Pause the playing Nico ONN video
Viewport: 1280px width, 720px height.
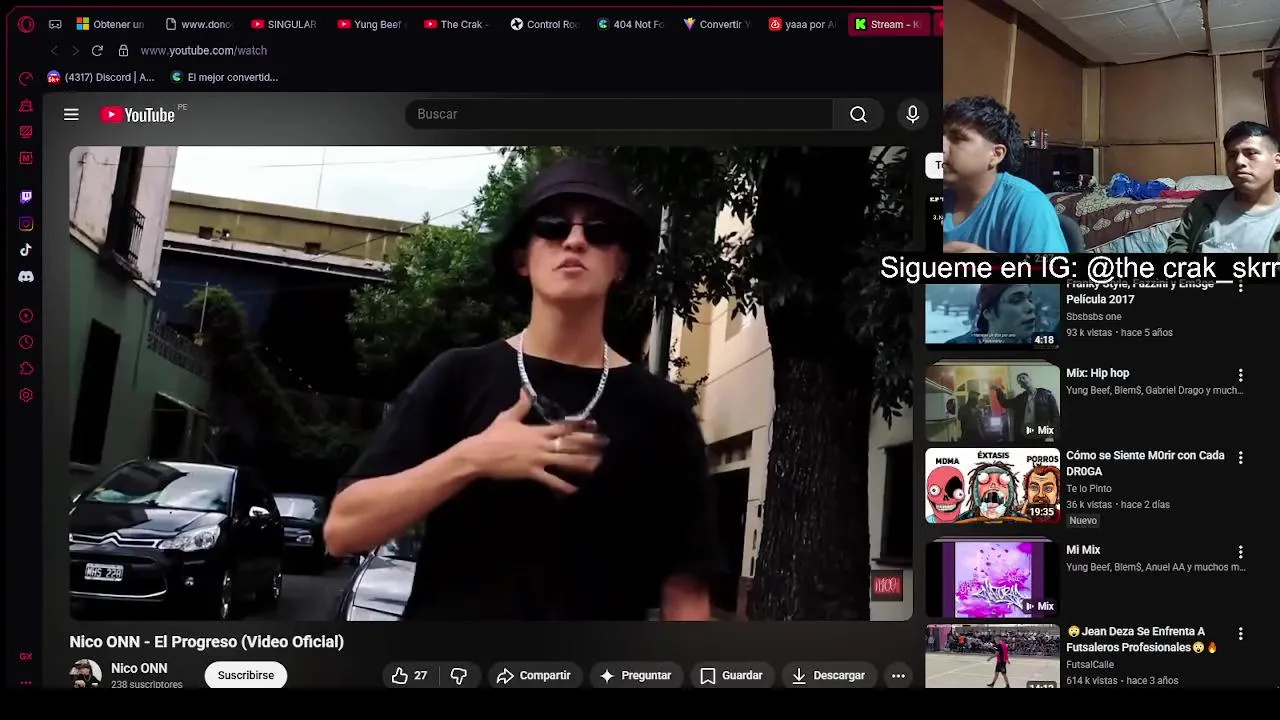pyautogui.click(x=490, y=383)
